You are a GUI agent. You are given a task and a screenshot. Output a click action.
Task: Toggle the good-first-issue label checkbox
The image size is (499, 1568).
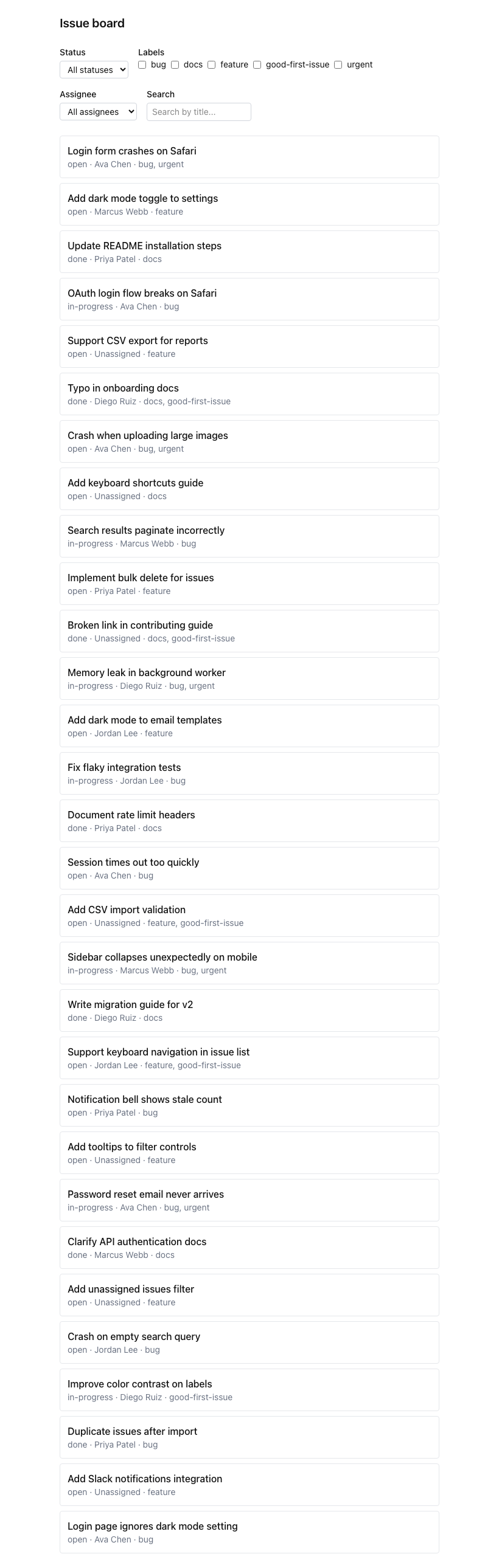click(257, 65)
